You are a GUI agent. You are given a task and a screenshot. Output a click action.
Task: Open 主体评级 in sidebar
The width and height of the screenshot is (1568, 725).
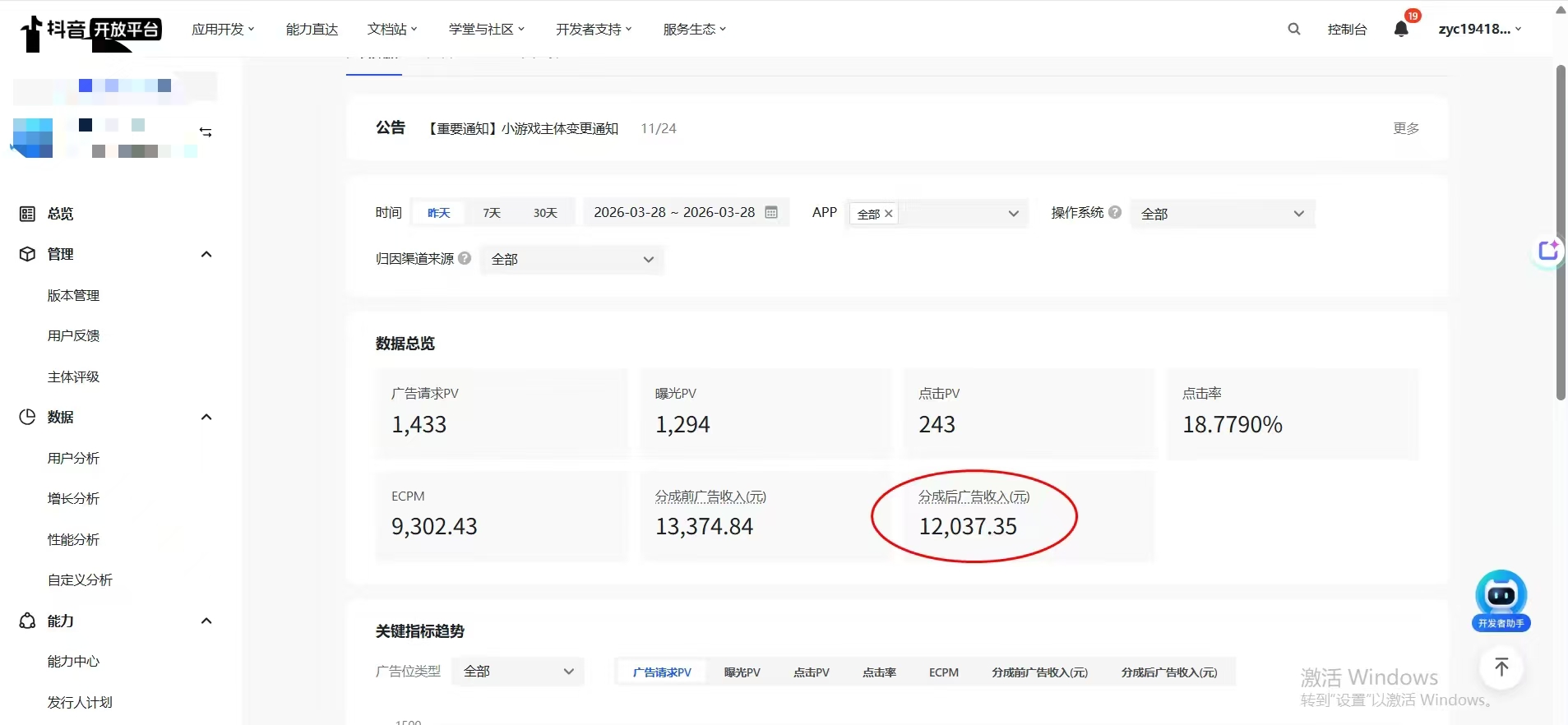[x=73, y=376]
